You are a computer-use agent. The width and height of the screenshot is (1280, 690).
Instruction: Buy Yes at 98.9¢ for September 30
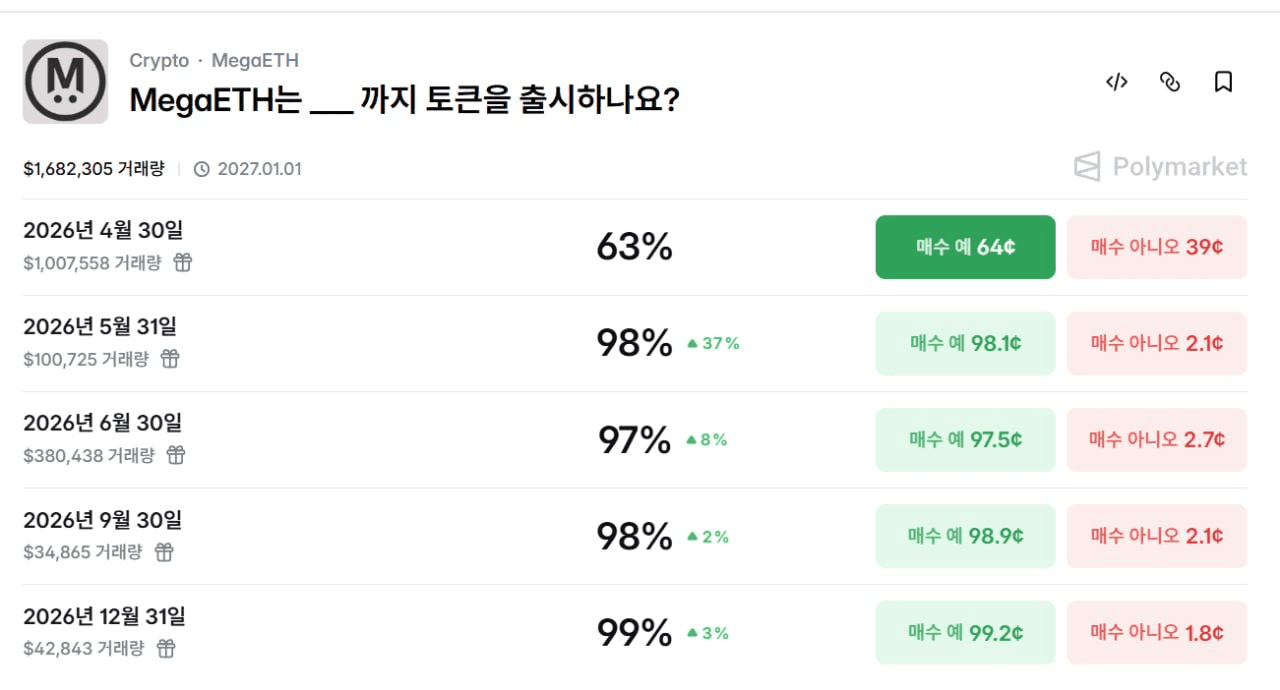(965, 536)
